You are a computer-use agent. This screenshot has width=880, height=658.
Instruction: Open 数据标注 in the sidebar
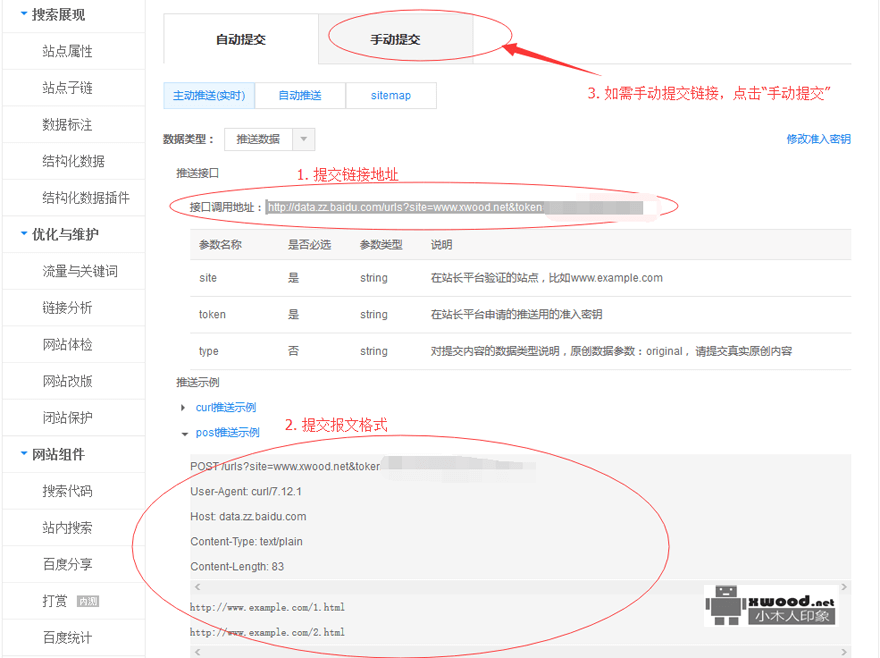pyautogui.click(x=67, y=125)
